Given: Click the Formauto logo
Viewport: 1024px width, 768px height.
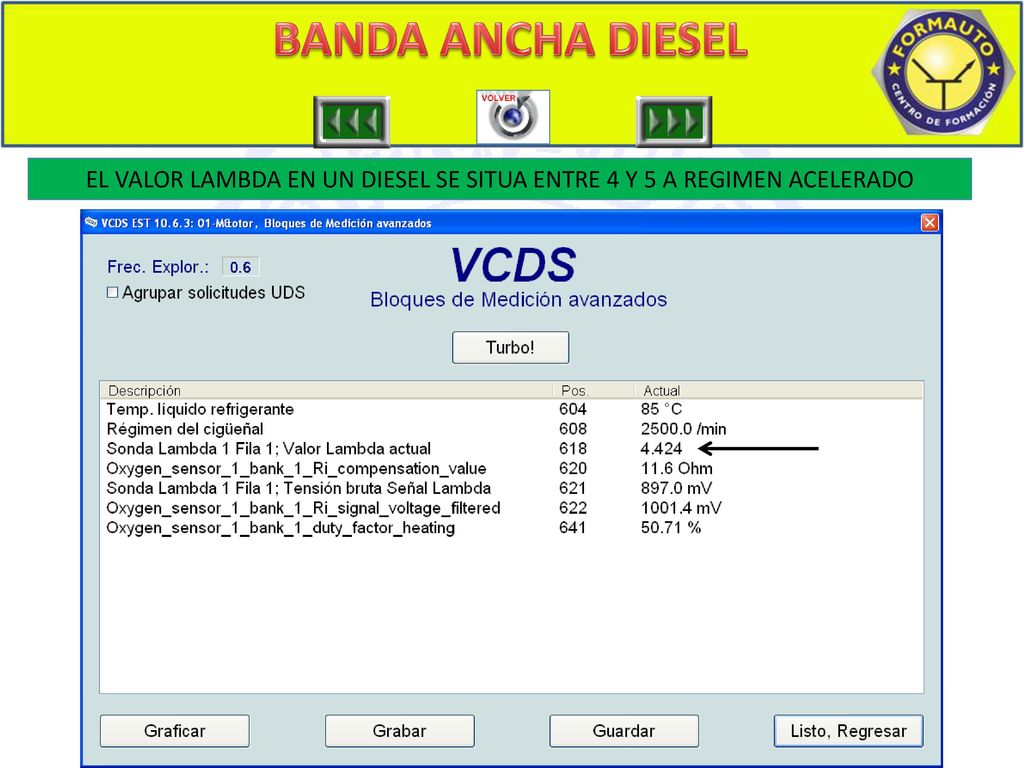Looking at the screenshot, I should pyautogui.click(x=943, y=73).
